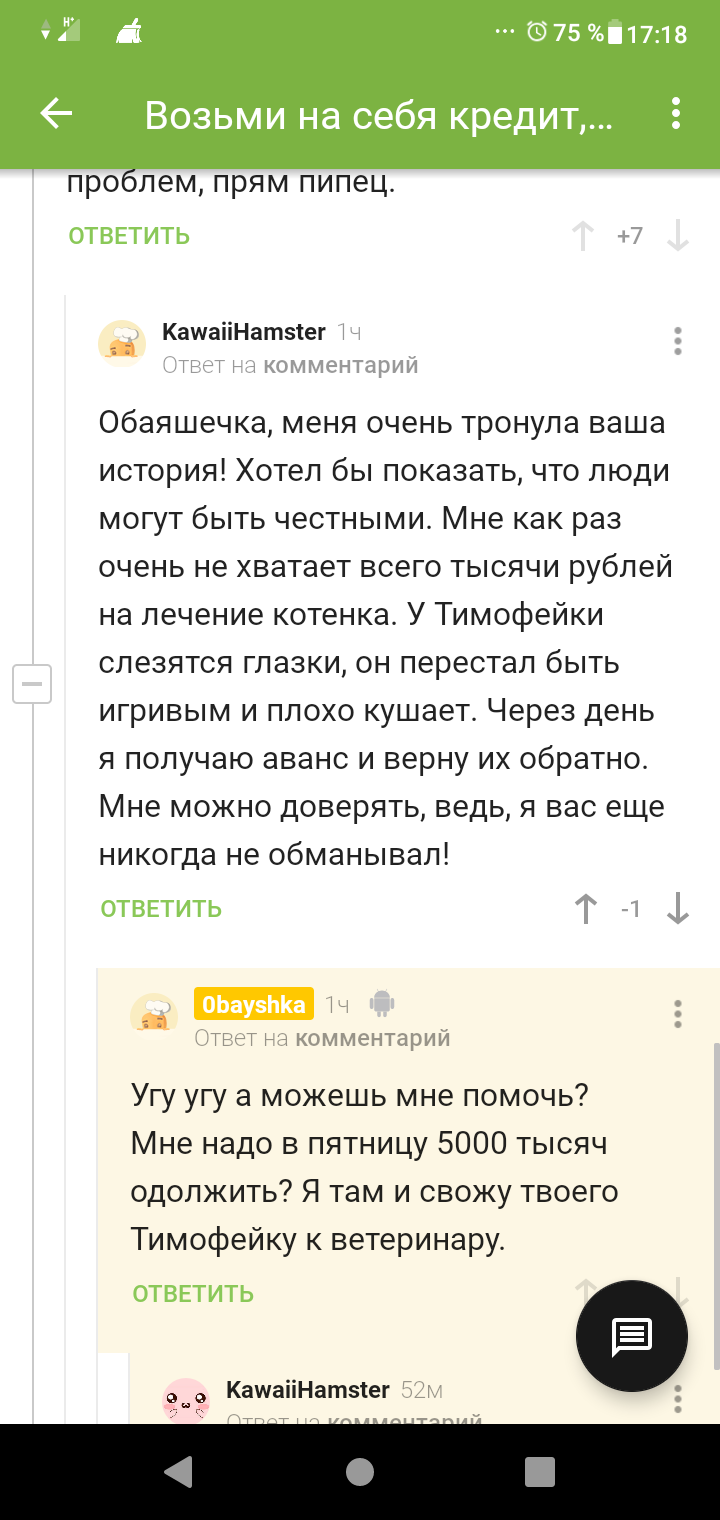Open Obayshka comment options menu
720x1520 pixels.
click(x=678, y=1014)
